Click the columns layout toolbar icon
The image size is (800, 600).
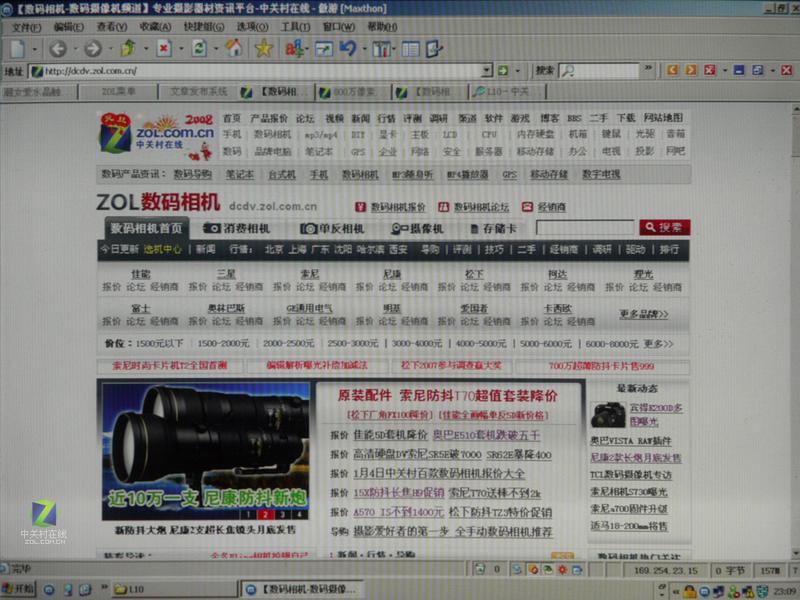click(x=381, y=49)
